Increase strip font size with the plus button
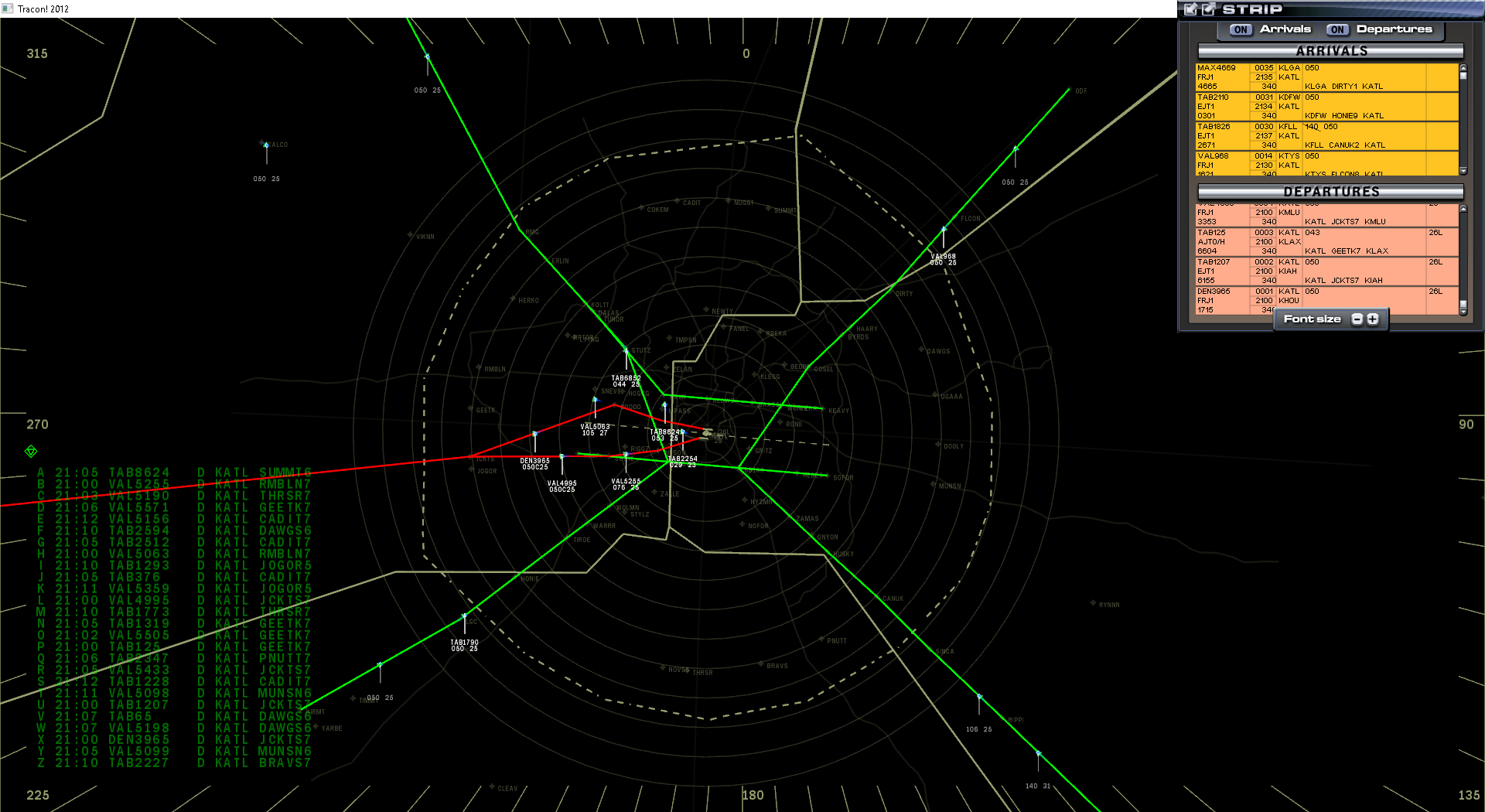This screenshot has width=1485, height=812. [1372, 319]
